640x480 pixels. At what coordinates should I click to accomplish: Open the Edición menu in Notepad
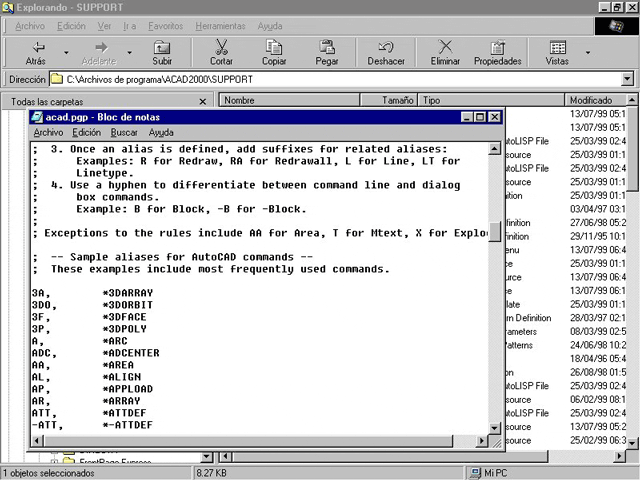pyautogui.click(x=87, y=132)
